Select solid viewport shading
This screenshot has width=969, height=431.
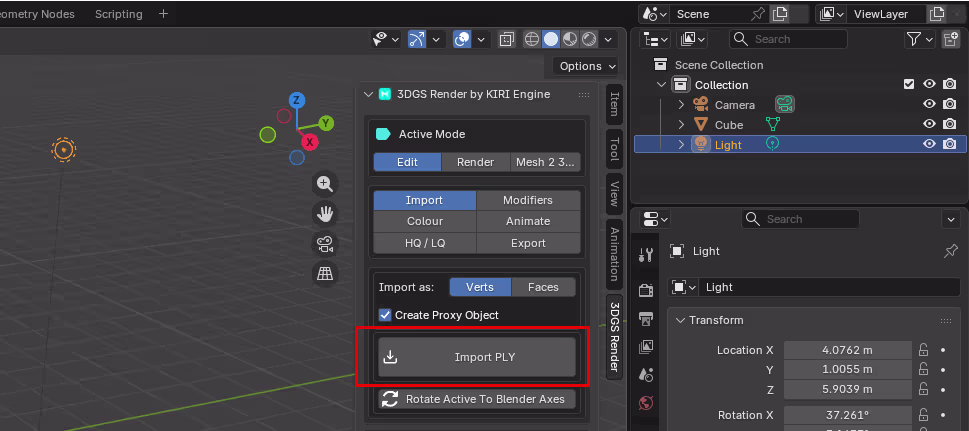[x=551, y=40]
